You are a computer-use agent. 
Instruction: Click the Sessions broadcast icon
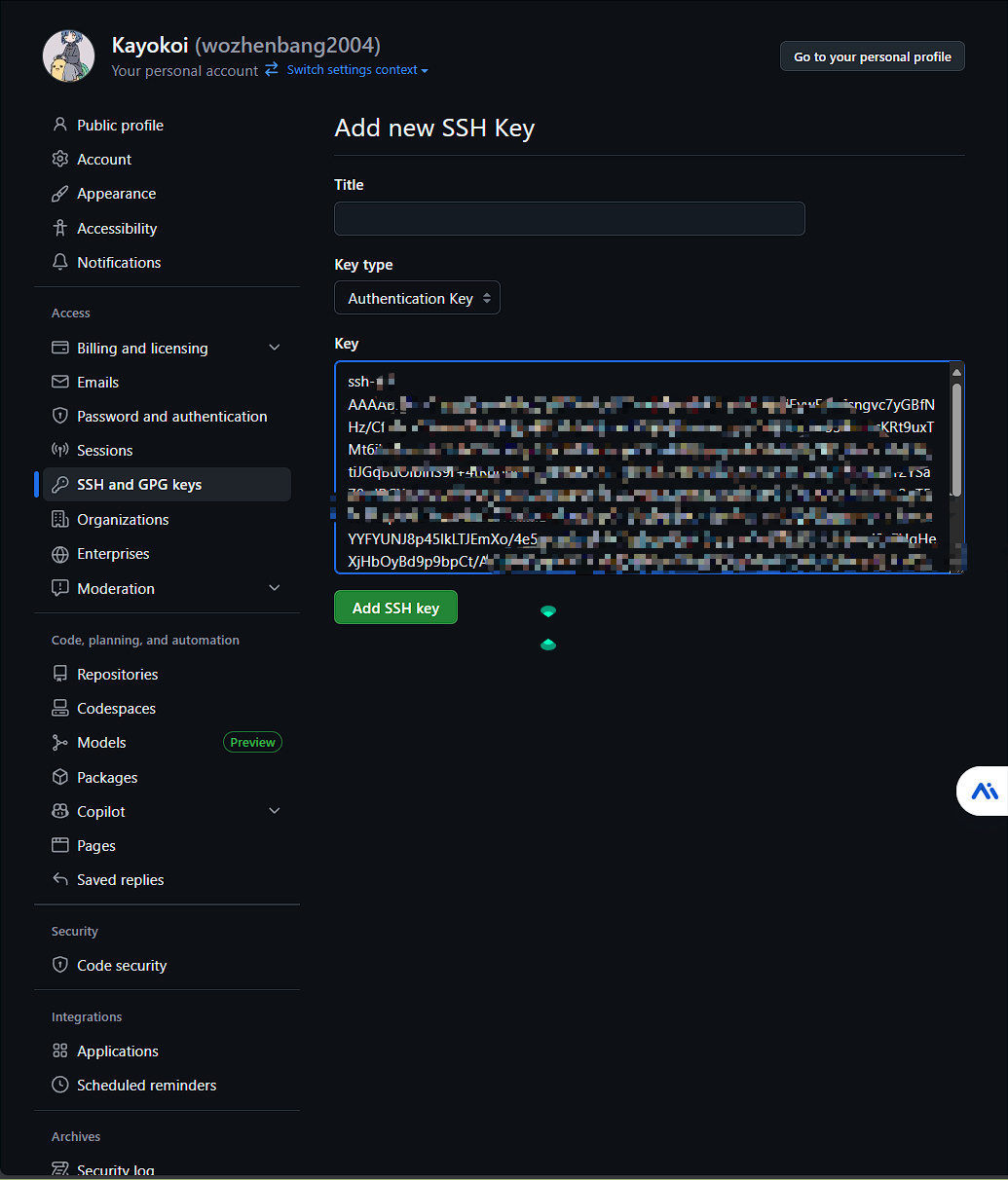click(60, 450)
